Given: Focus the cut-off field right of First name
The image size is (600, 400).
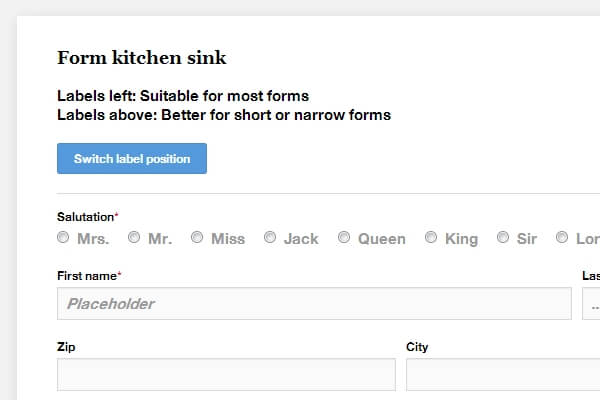Looking at the screenshot, I should coord(591,303).
